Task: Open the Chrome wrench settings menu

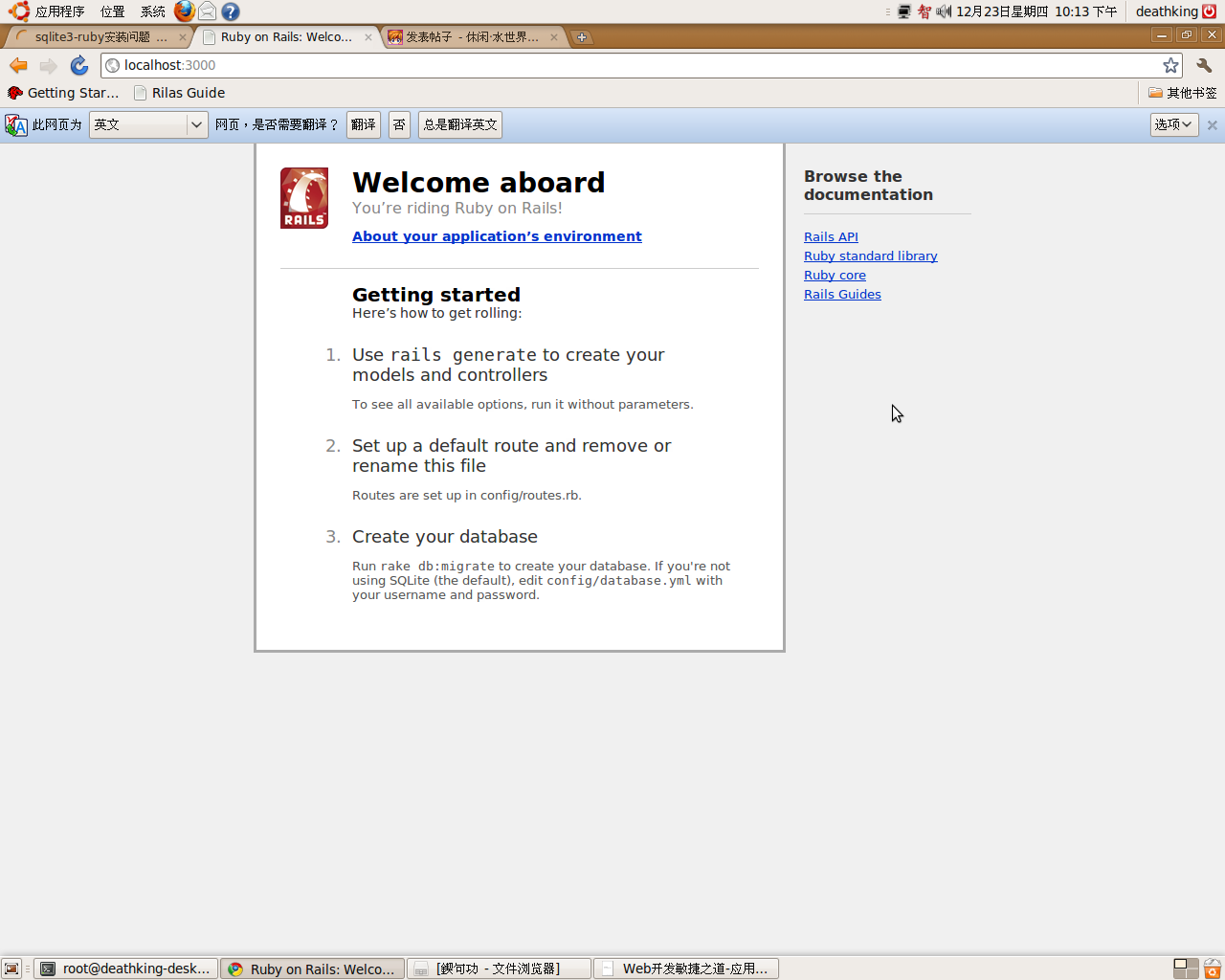Action: [x=1204, y=65]
